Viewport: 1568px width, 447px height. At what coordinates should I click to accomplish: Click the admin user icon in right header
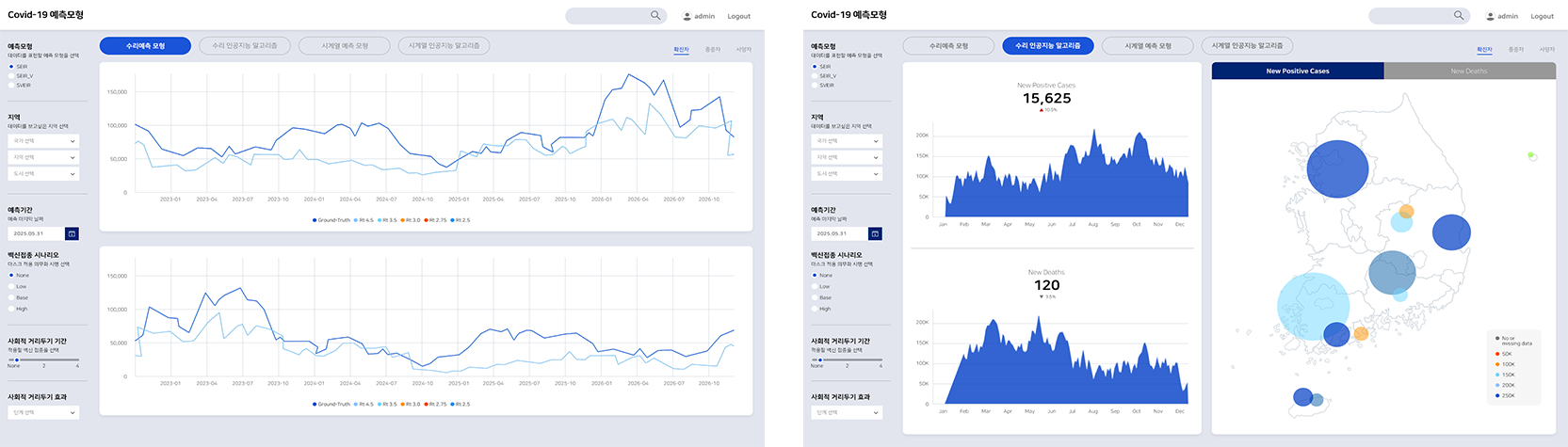[1491, 16]
